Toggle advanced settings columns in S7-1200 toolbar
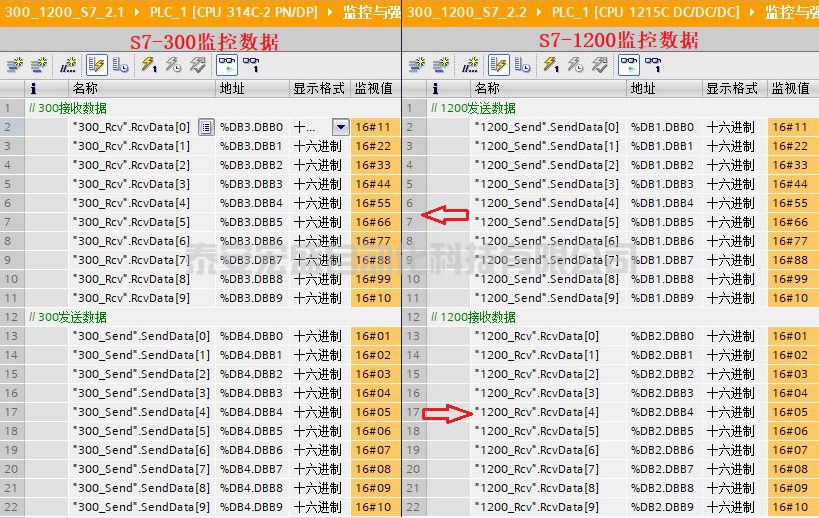 522,65
